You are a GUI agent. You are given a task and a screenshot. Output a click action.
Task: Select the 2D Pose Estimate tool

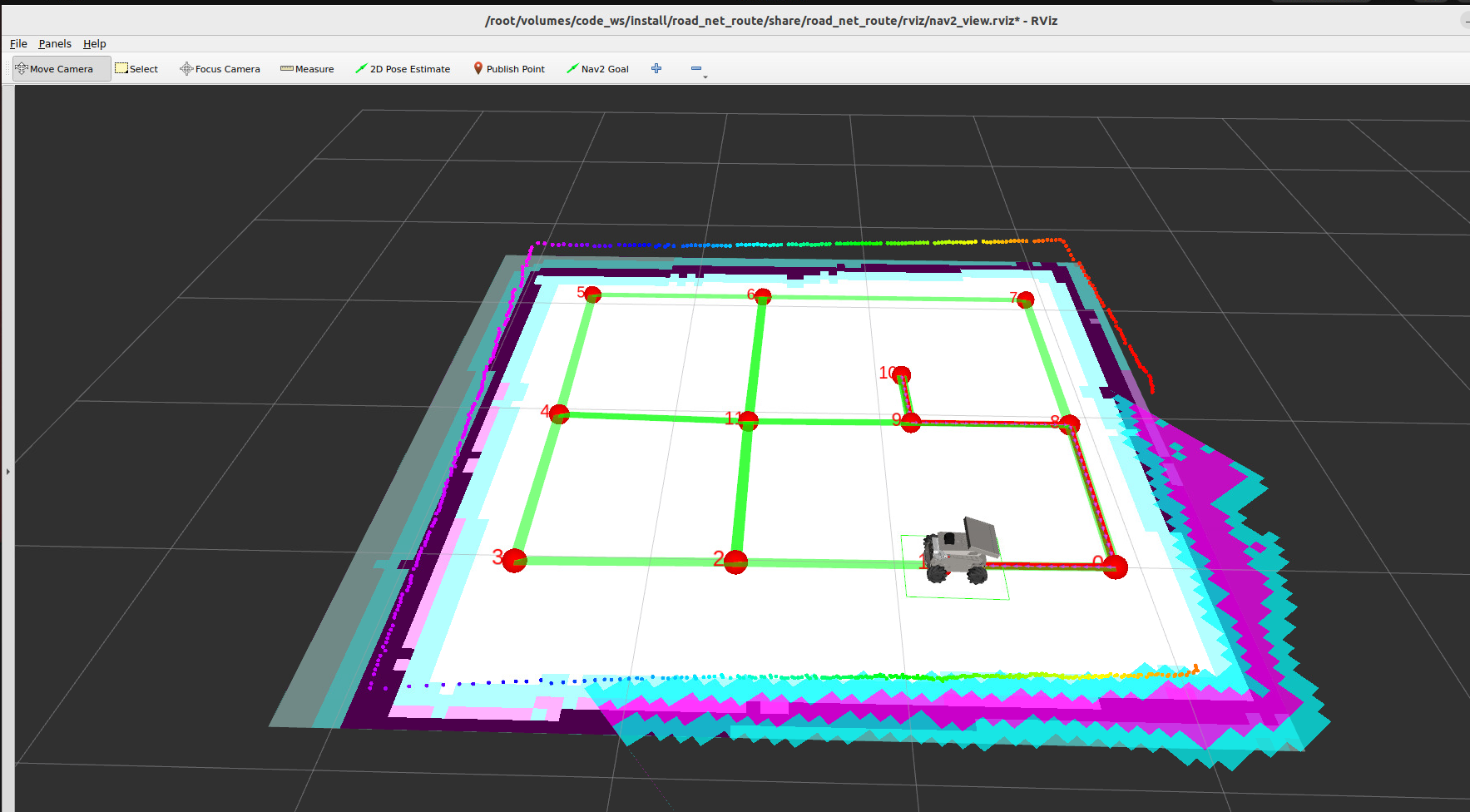403,69
